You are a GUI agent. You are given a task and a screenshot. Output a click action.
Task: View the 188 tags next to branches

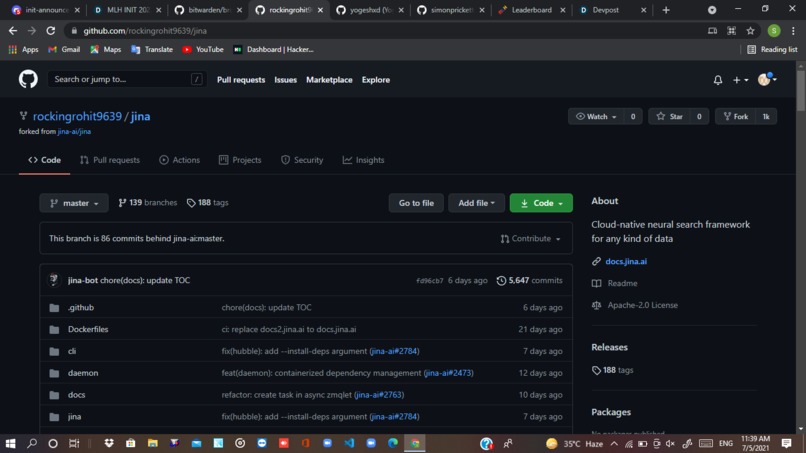pyautogui.click(x=208, y=203)
